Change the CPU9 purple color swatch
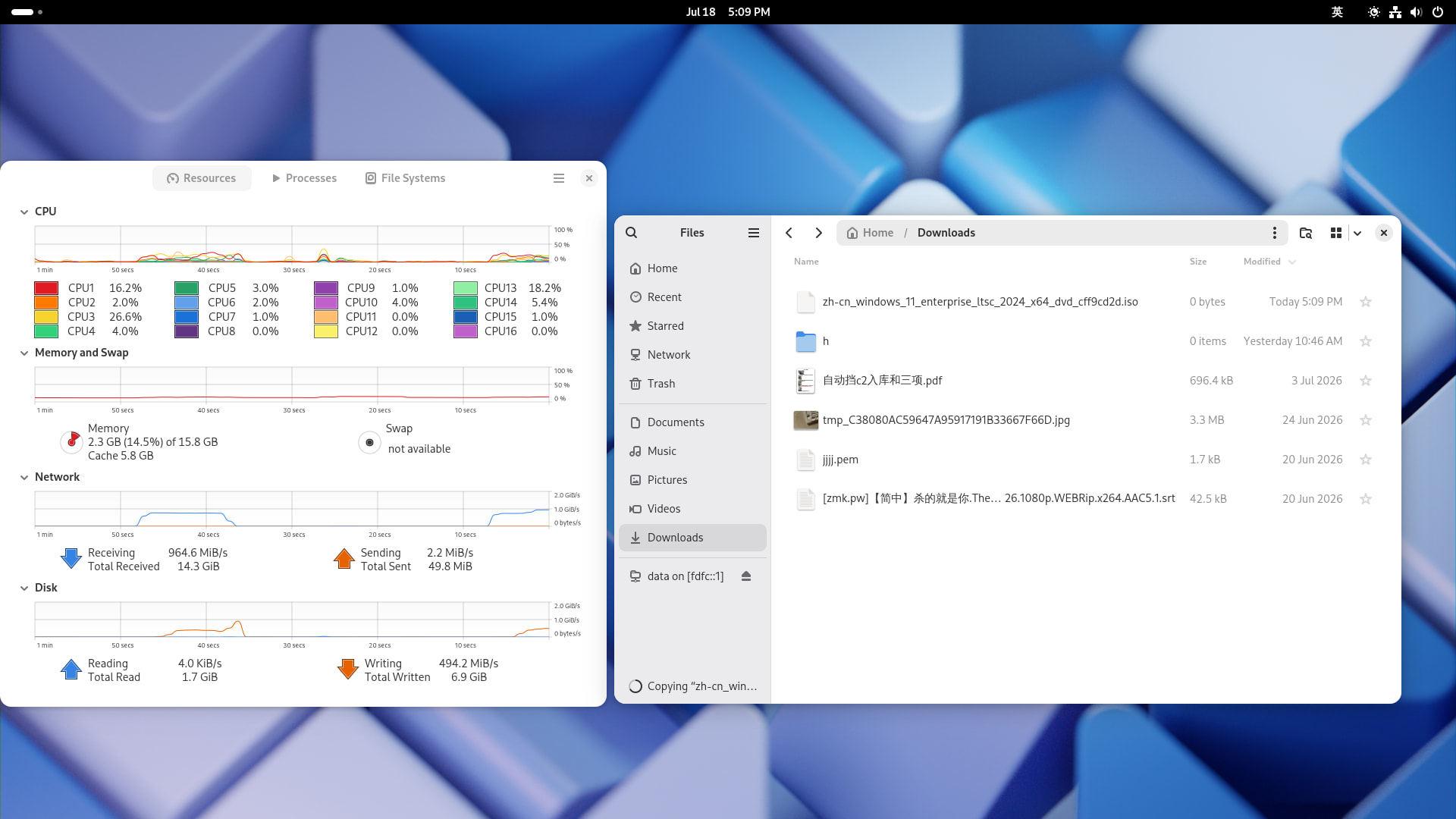Screen dimensions: 1456x819 click(326, 288)
